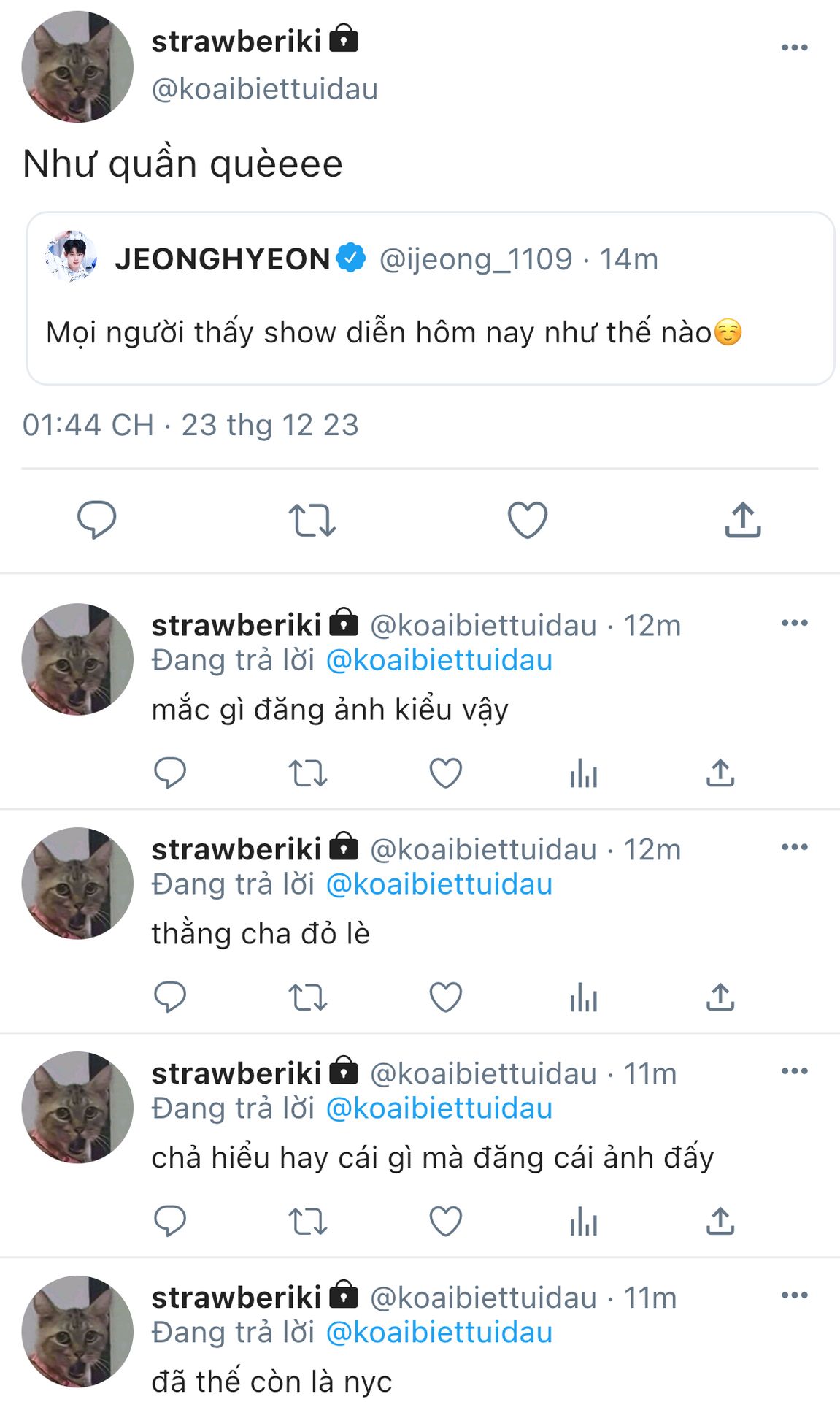Retweet the "chả hiểu hay cái gì" reply
This screenshot has width=840, height=1402.
pyautogui.click(x=307, y=1222)
